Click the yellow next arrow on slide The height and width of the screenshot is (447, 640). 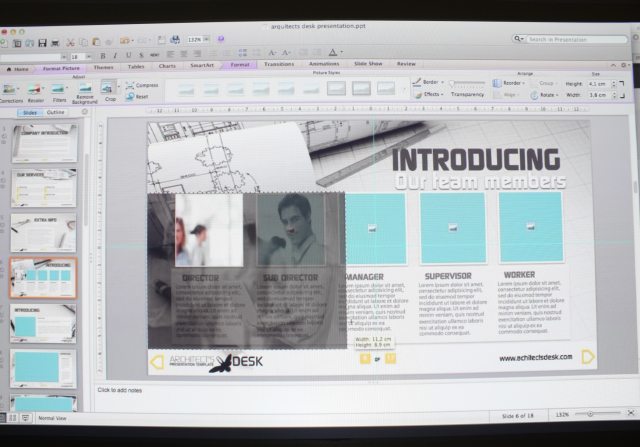[x=588, y=357]
